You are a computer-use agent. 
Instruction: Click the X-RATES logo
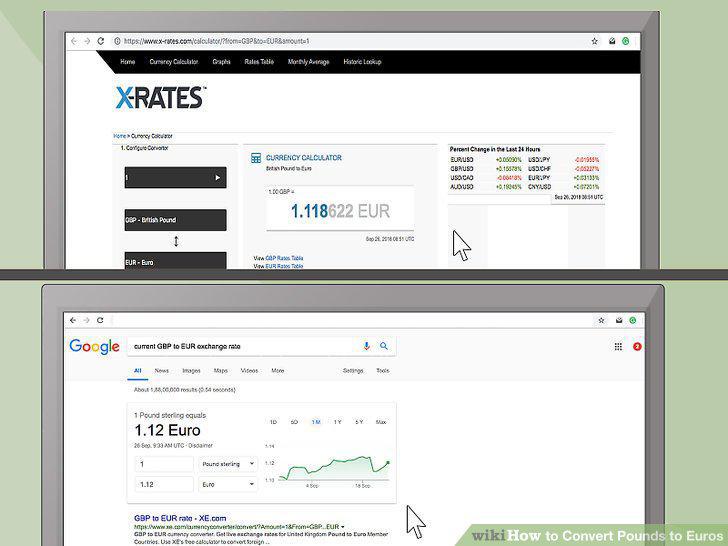[x=160, y=98]
